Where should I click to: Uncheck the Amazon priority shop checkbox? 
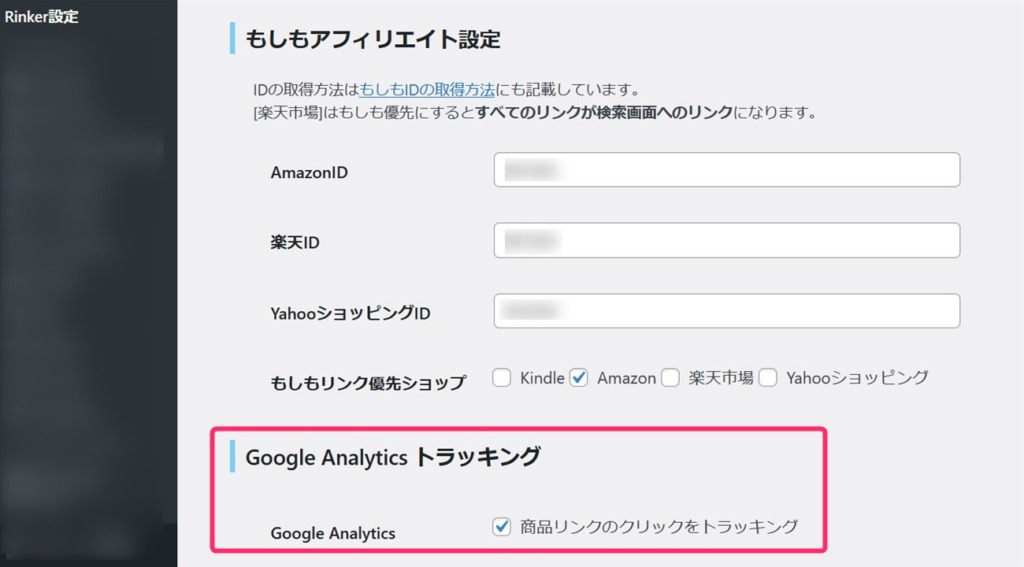point(579,378)
